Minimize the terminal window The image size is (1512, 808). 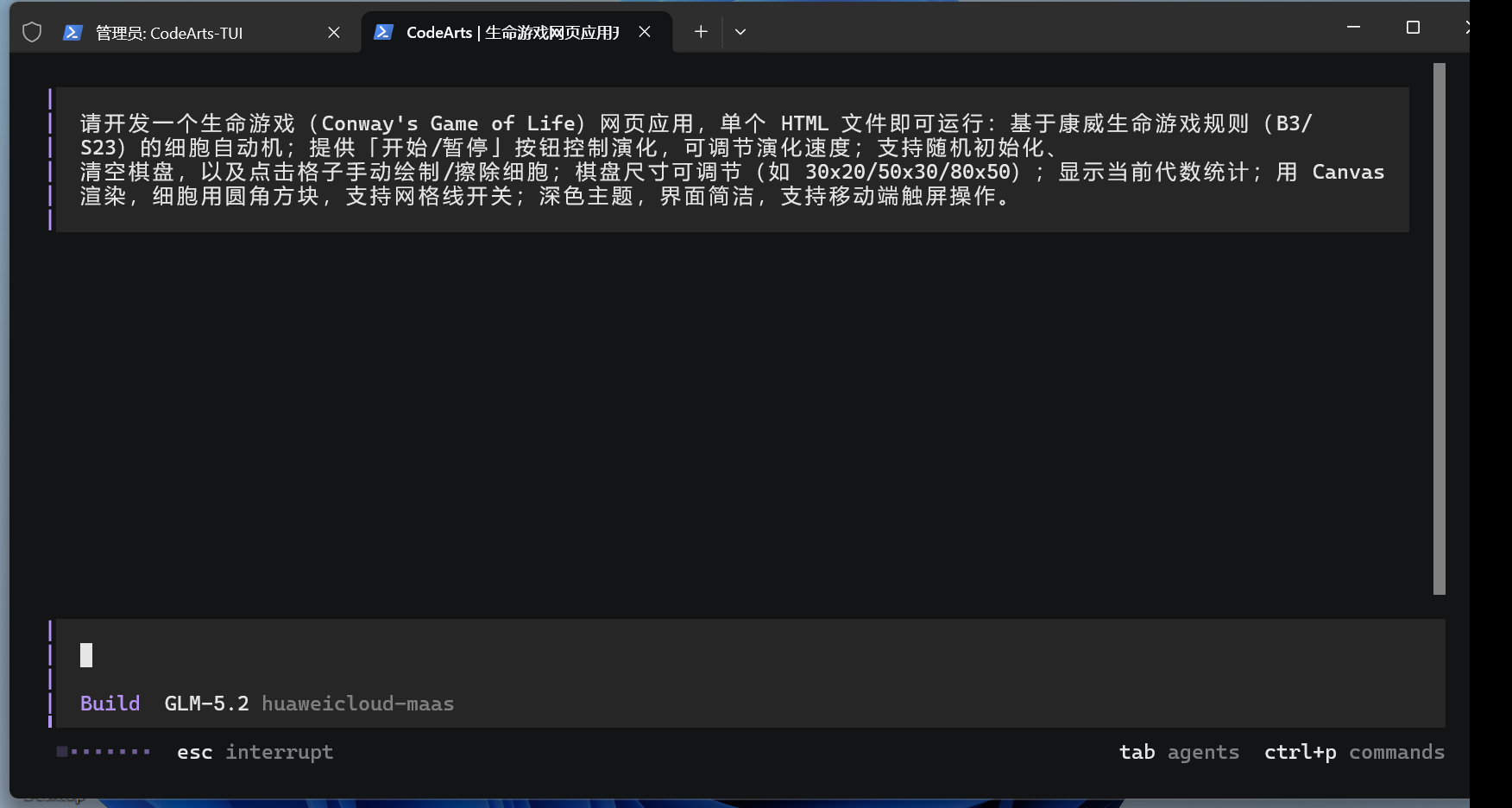1353,28
